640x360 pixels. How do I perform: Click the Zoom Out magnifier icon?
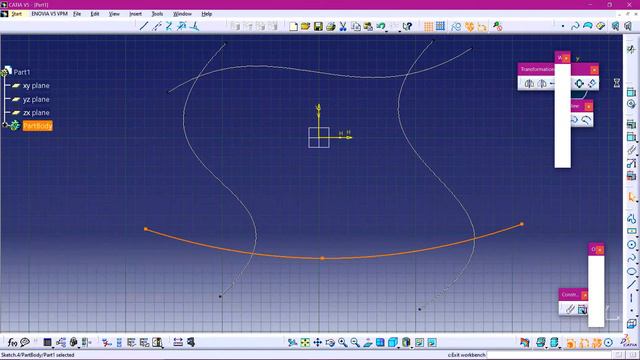[x=355, y=342]
